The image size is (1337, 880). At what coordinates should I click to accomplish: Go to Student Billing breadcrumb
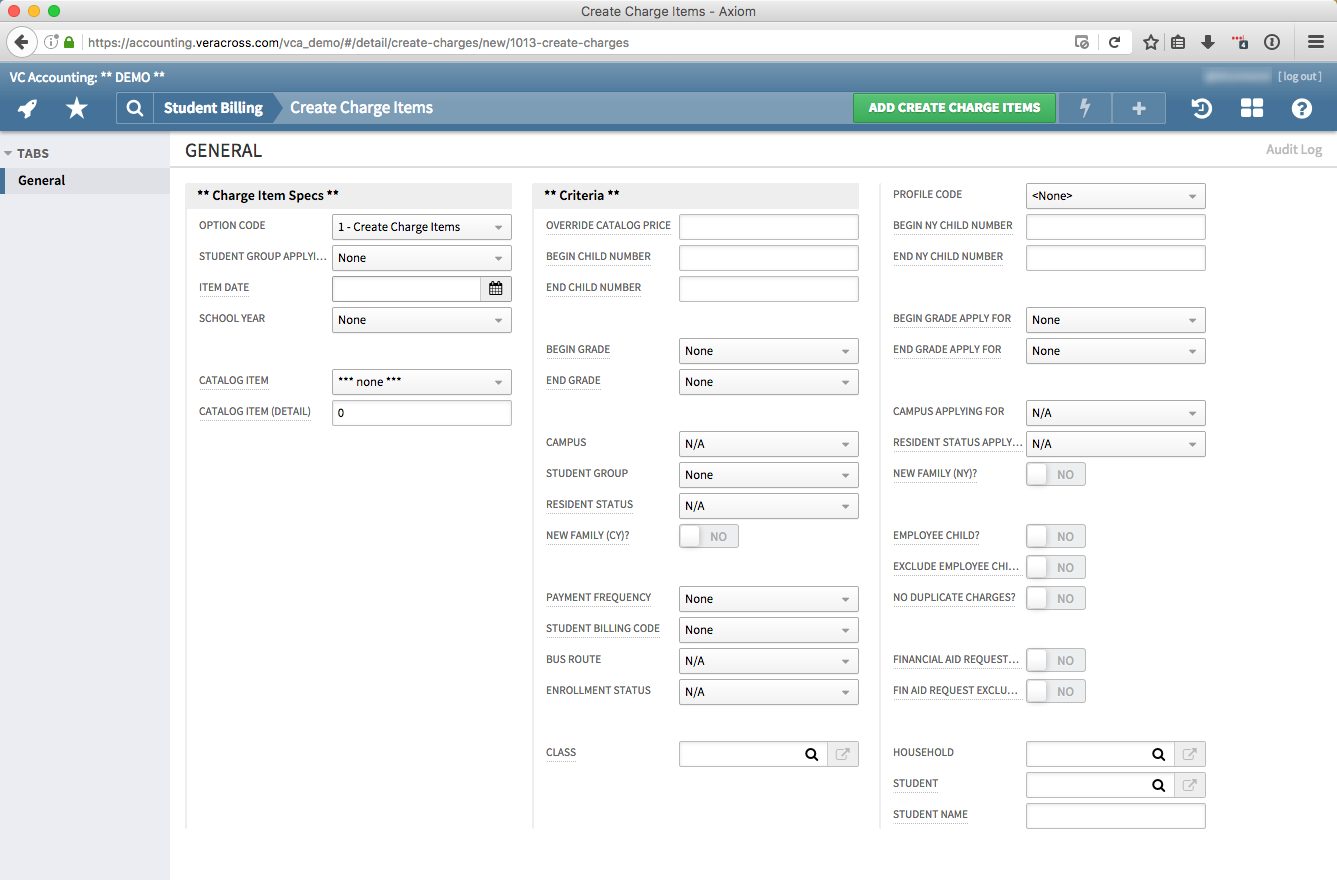(213, 108)
